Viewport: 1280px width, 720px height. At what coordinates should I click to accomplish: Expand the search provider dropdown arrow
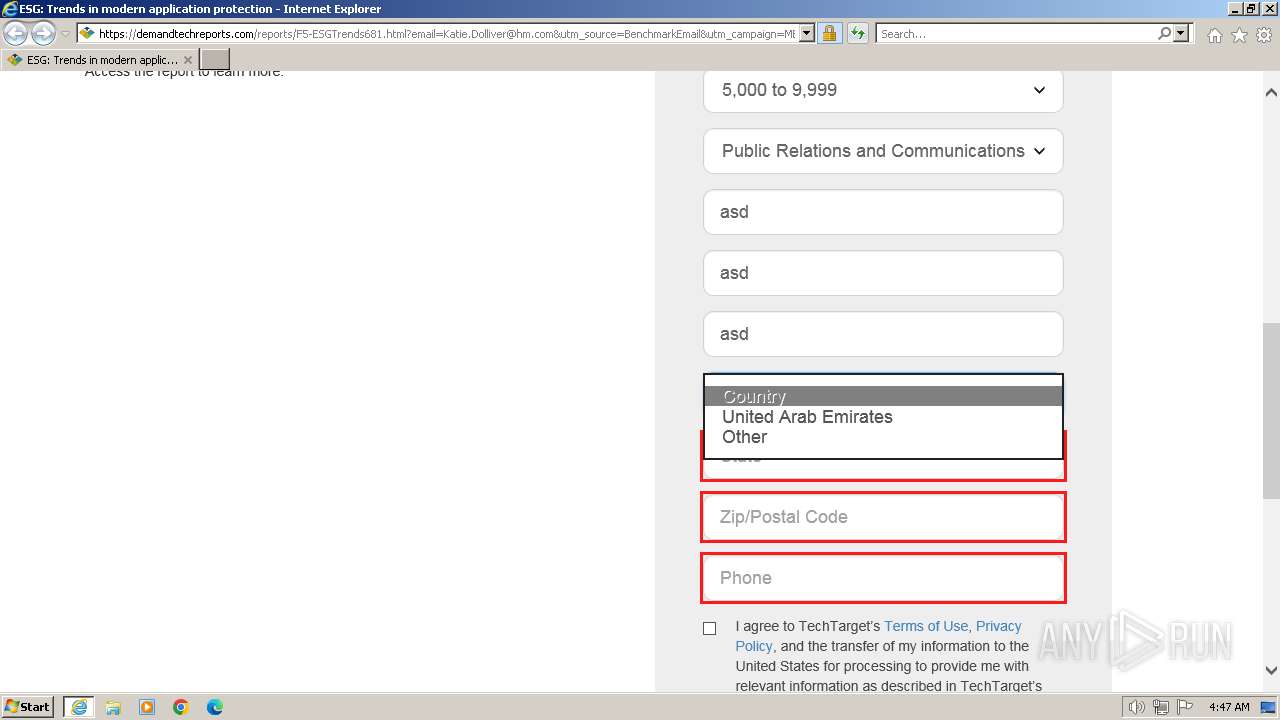[1181, 33]
